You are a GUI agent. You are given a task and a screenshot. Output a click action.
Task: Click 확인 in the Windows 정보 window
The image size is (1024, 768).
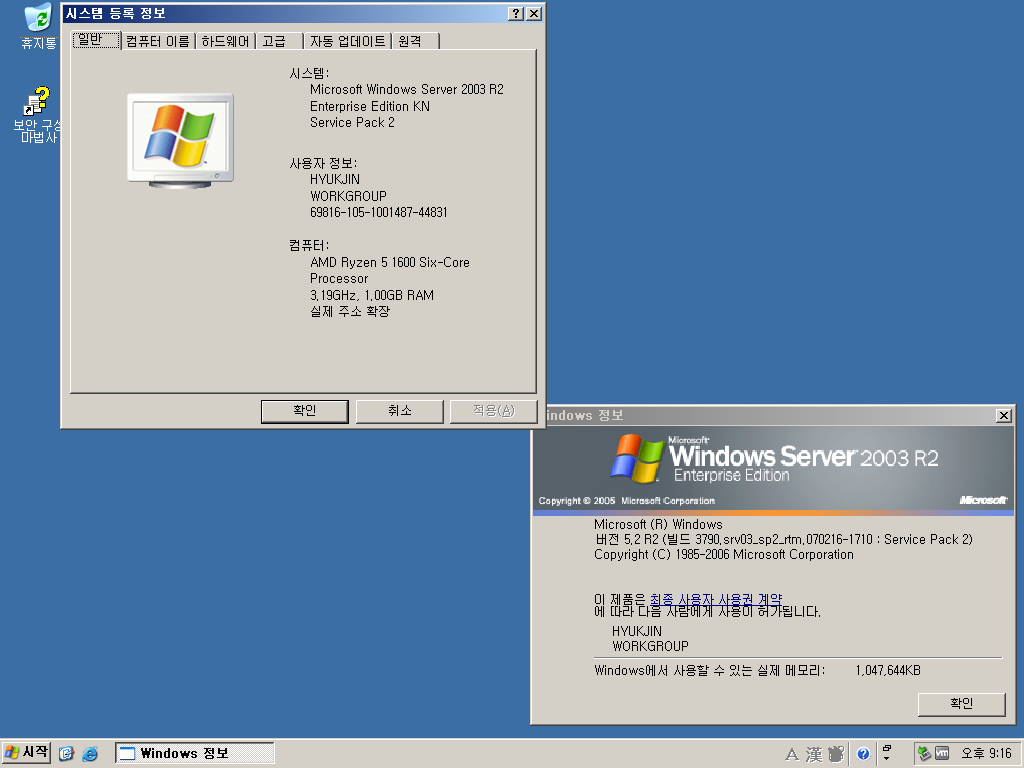point(961,704)
